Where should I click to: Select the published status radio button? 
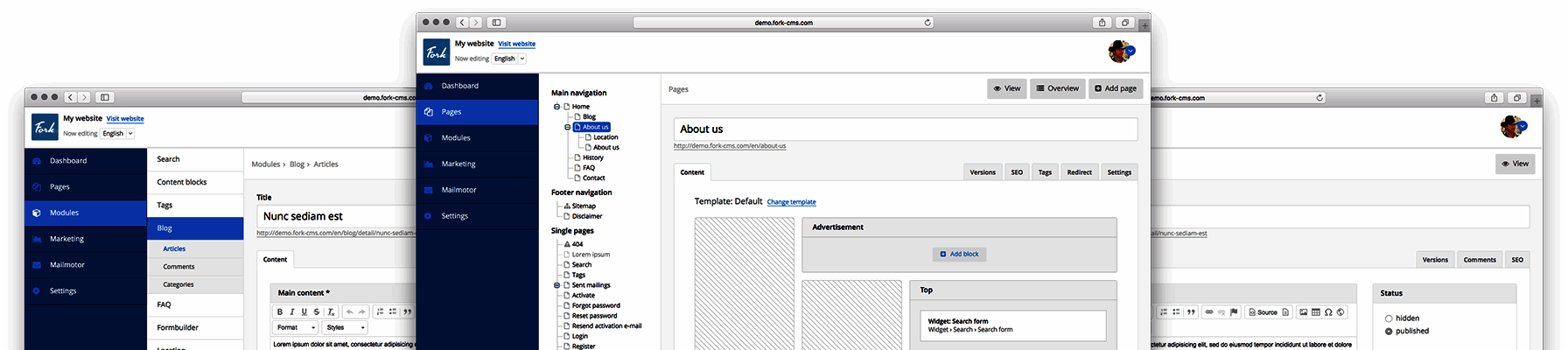tap(1389, 332)
